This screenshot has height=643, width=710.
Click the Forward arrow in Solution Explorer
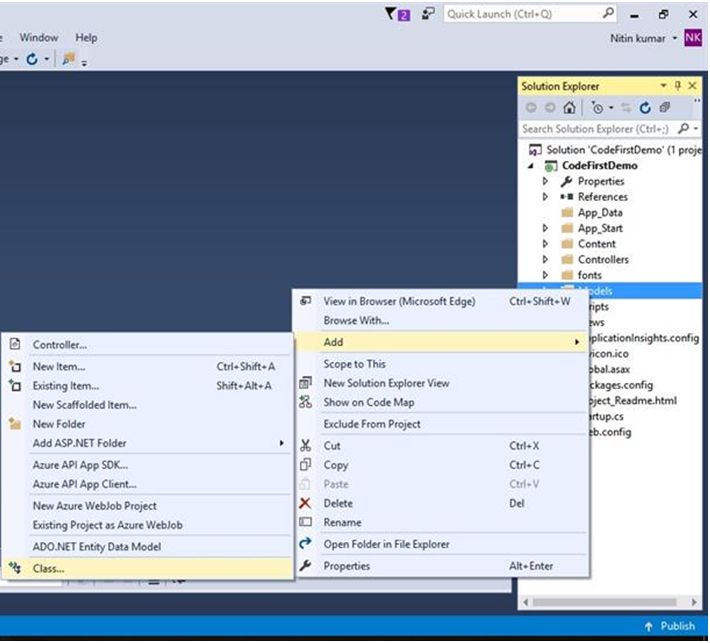coord(550,107)
